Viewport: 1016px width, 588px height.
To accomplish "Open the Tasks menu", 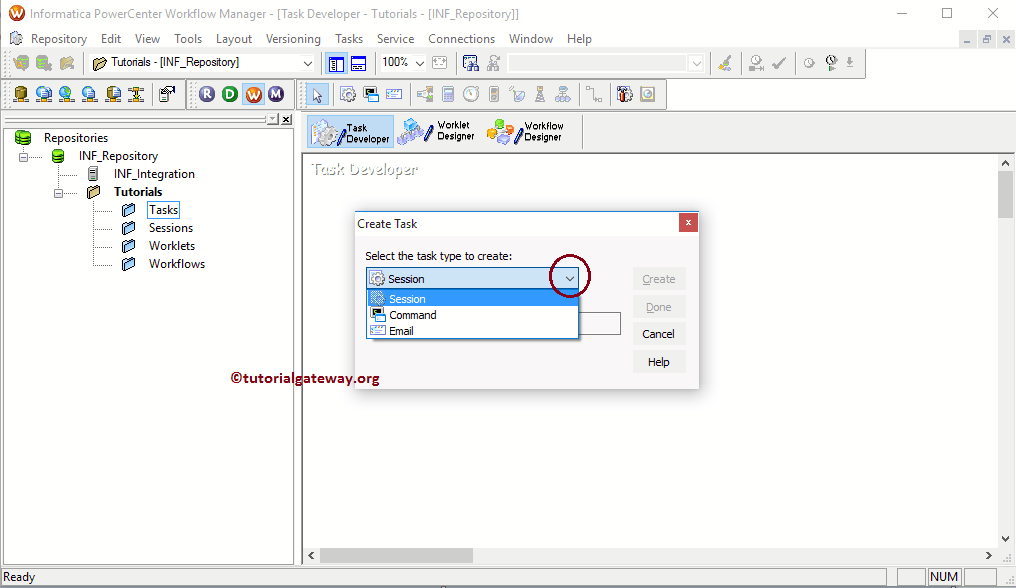I will 348,38.
